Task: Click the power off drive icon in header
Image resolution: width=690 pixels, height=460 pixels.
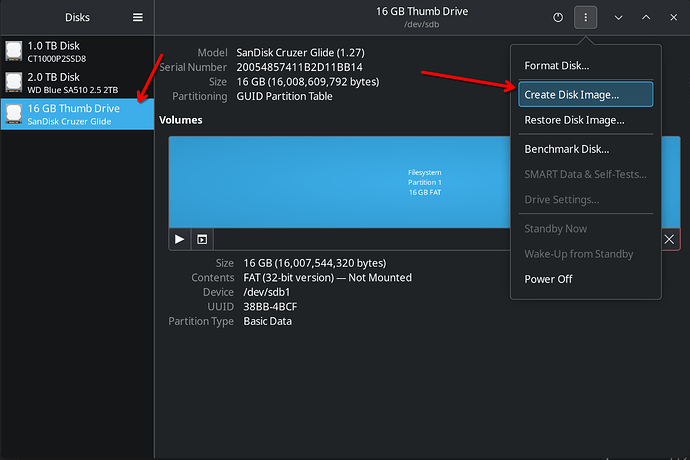Action: tap(558, 17)
